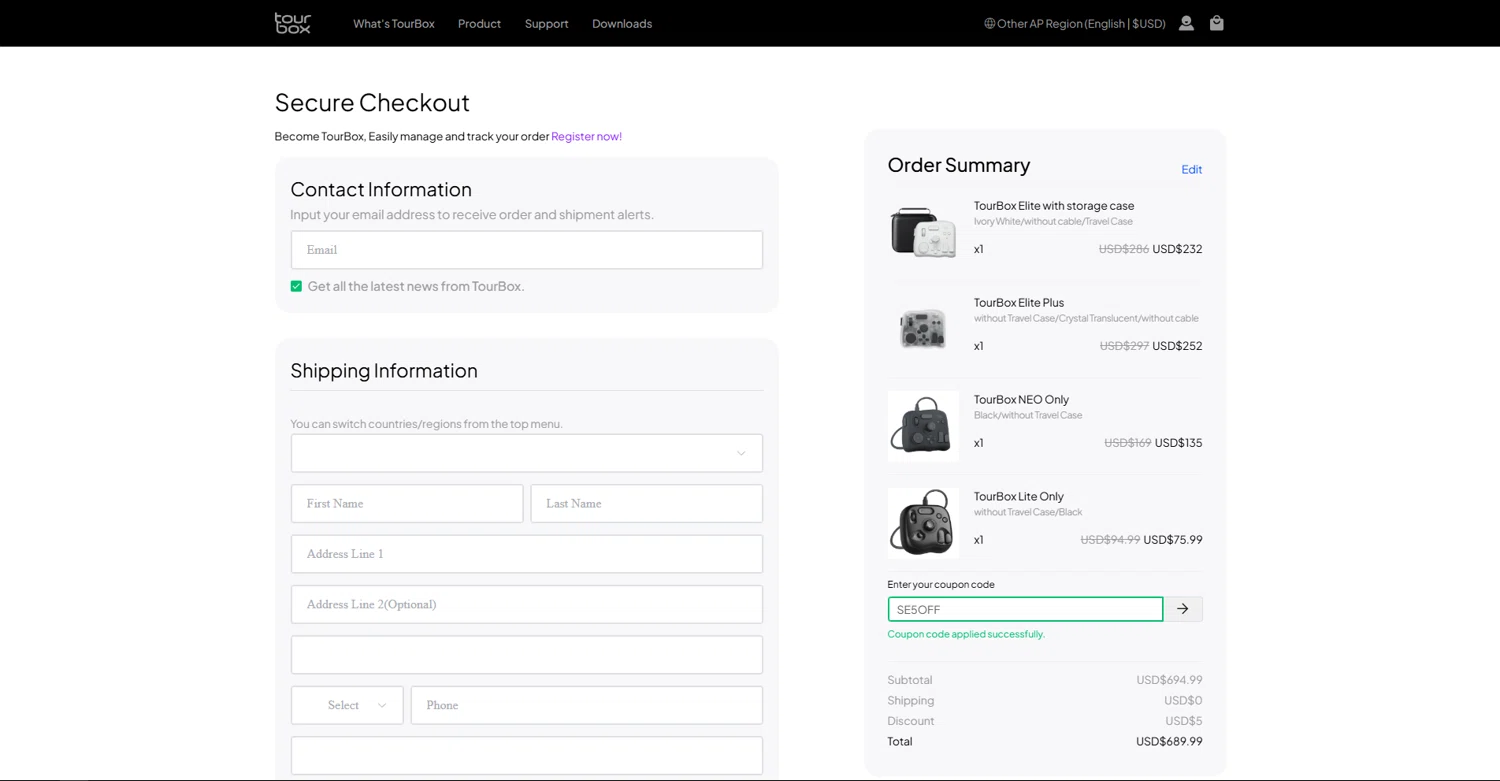1500x781 pixels.
Task: Click the price USD$75.99
Action: click(x=1173, y=540)
